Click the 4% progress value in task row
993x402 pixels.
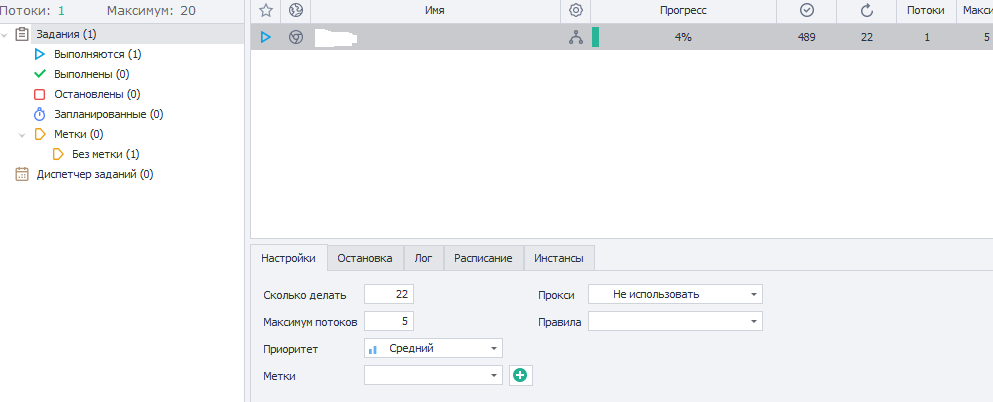683,37
